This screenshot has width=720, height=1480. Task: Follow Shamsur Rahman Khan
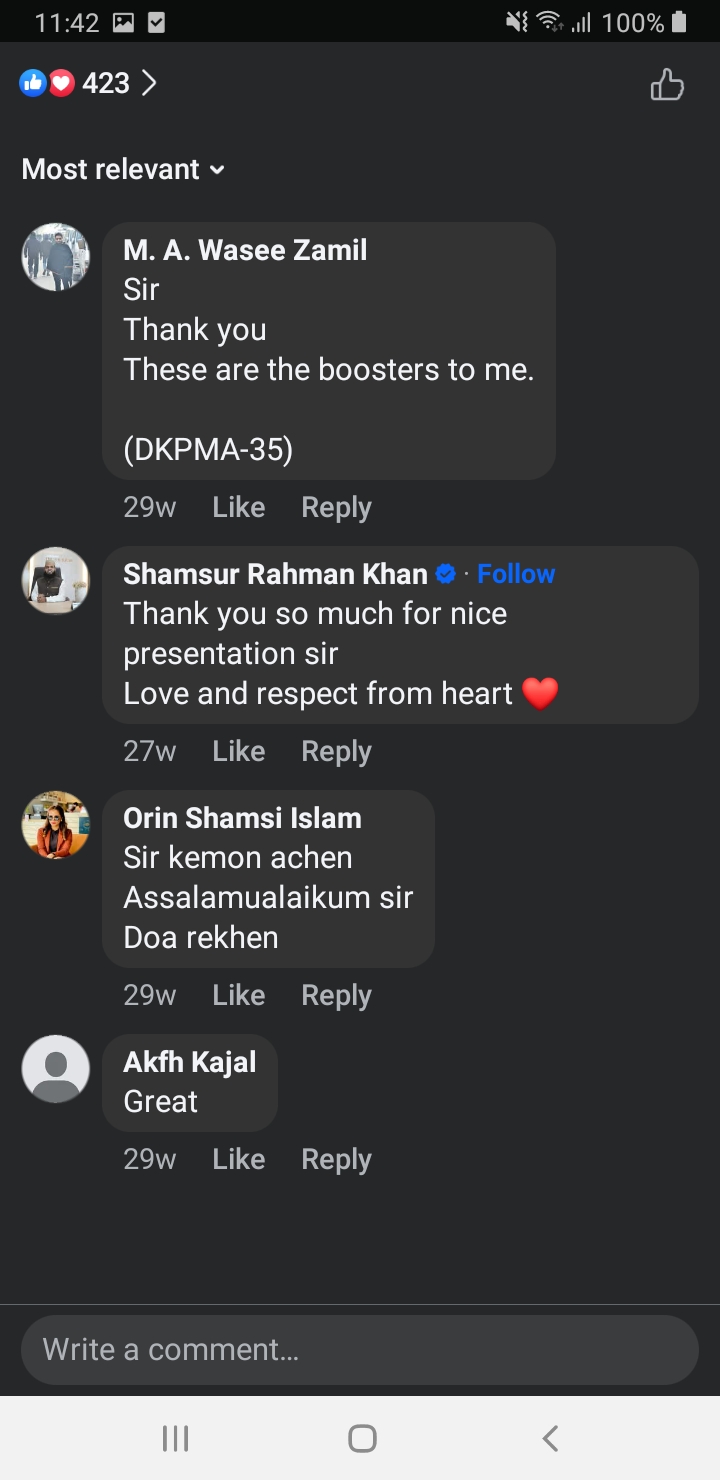(516, 574)
